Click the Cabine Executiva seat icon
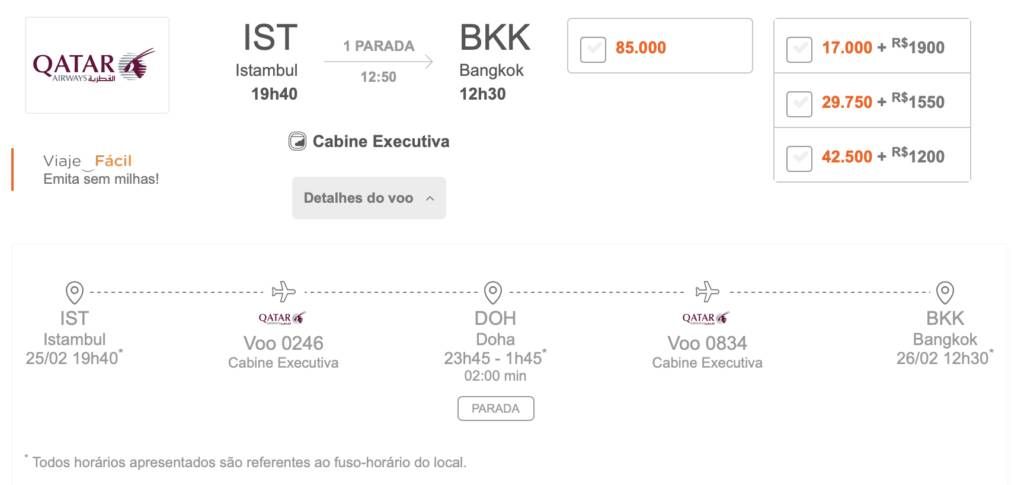 [298, 141]
